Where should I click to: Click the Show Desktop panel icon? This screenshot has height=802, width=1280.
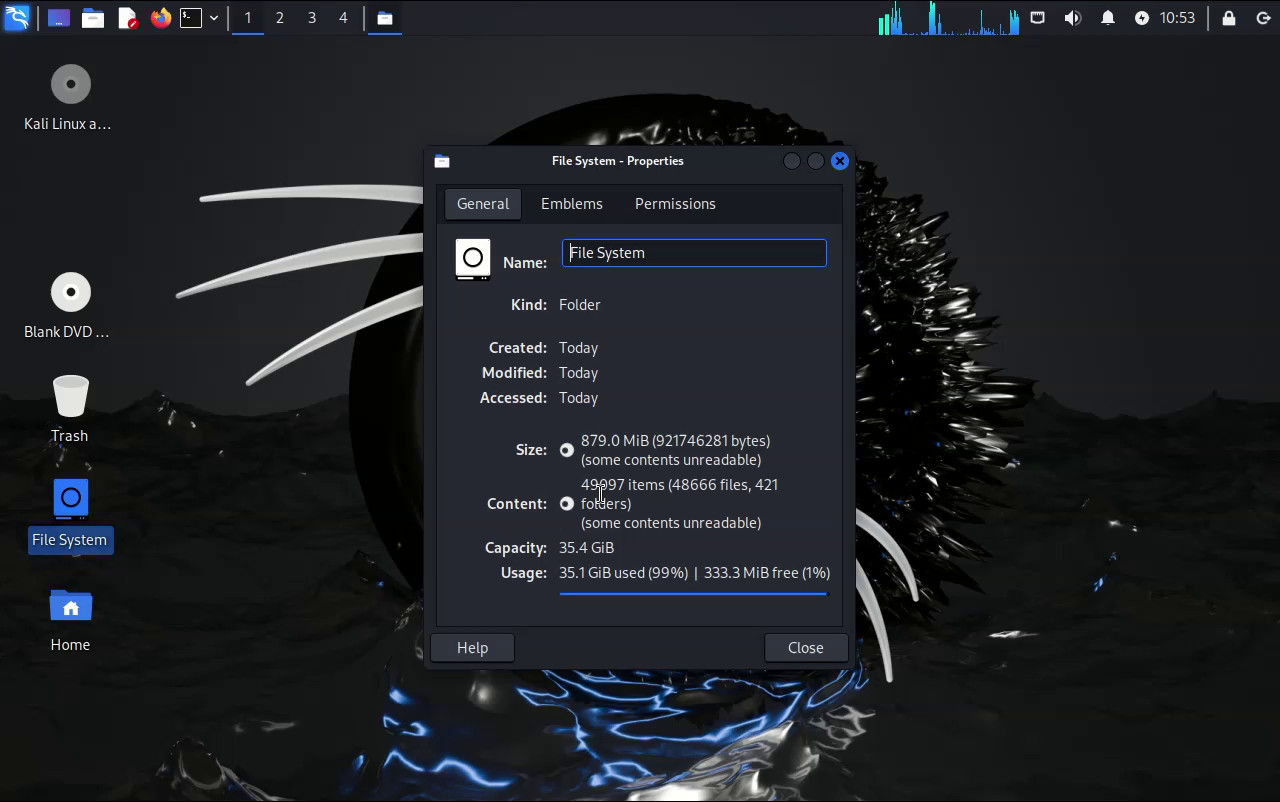pos(59,18)
